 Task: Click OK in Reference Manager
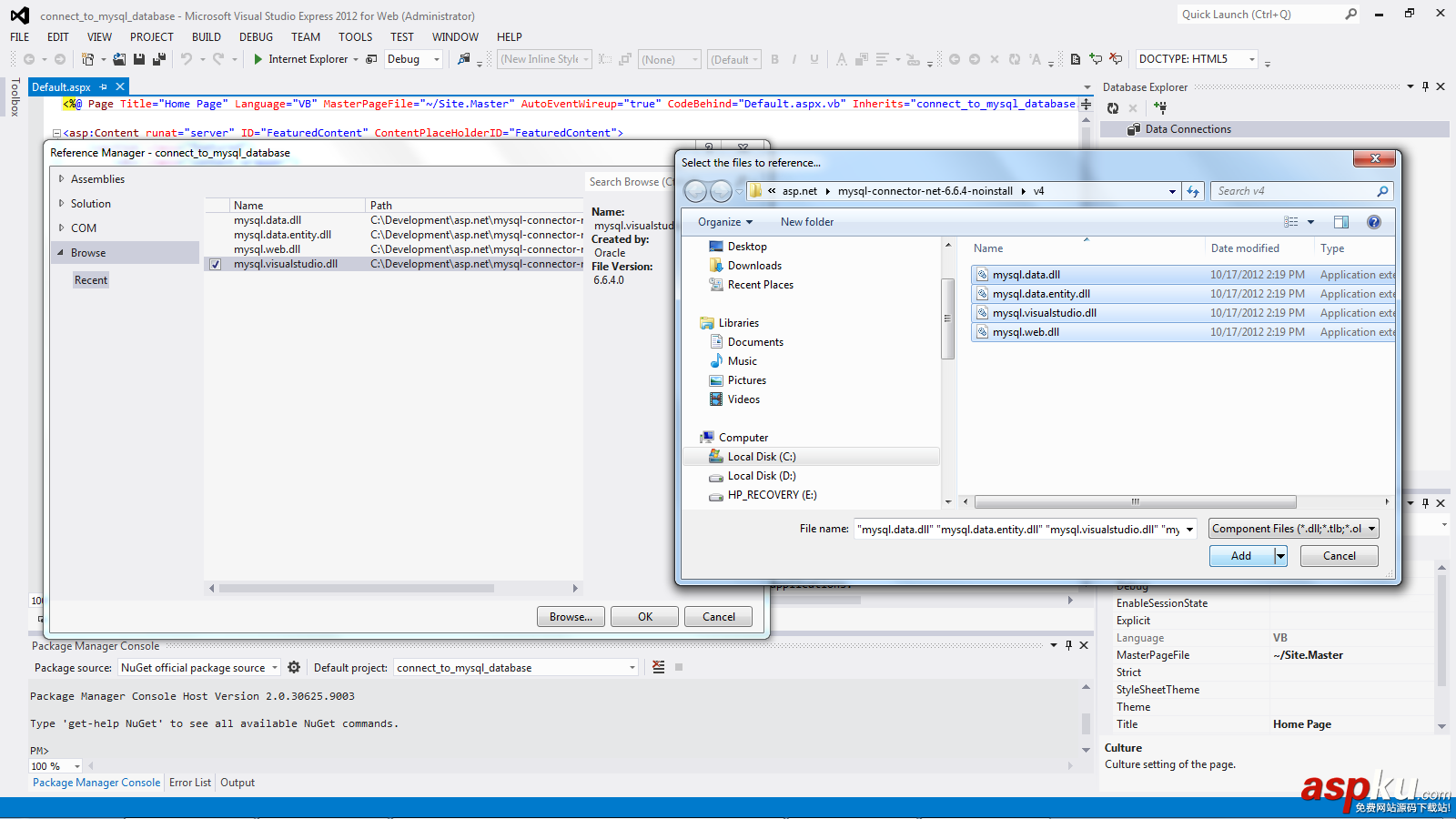point(645,616)
